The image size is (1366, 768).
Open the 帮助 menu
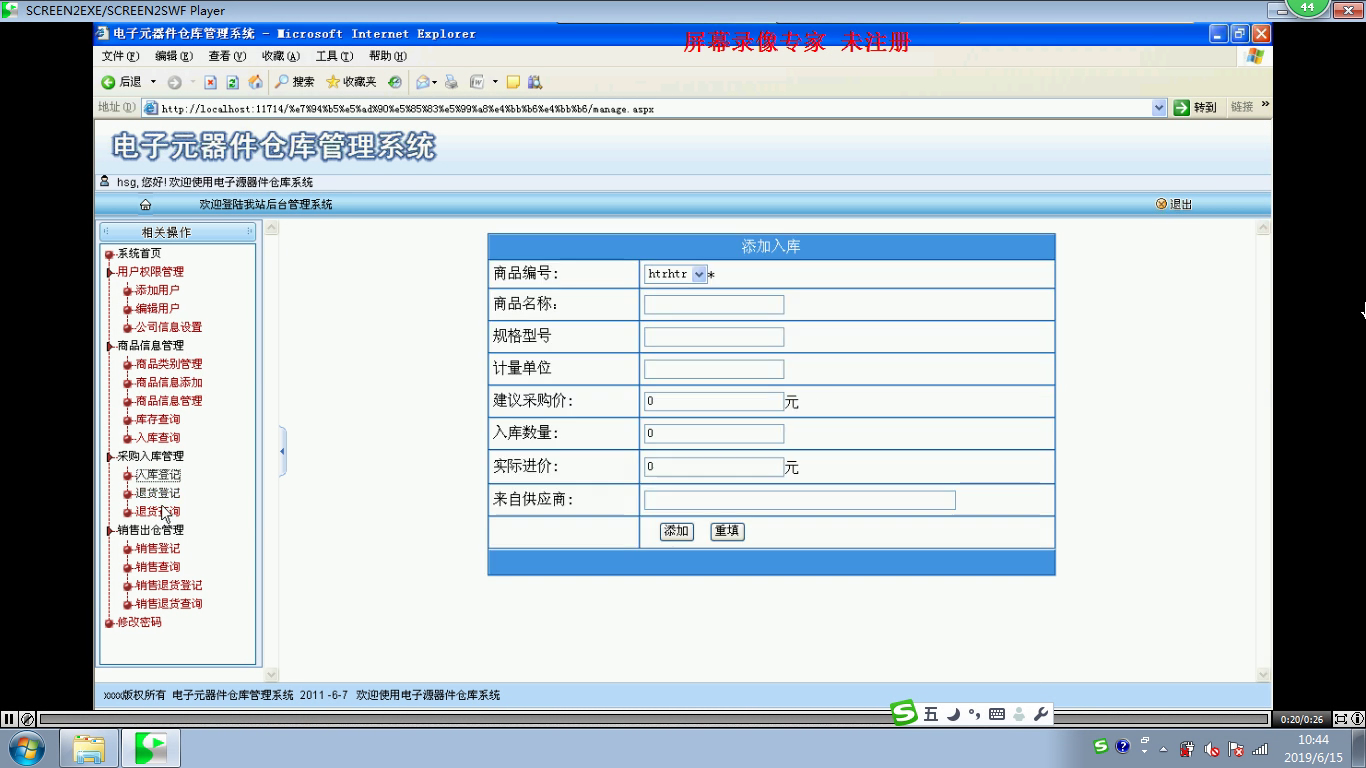(388, 56)
